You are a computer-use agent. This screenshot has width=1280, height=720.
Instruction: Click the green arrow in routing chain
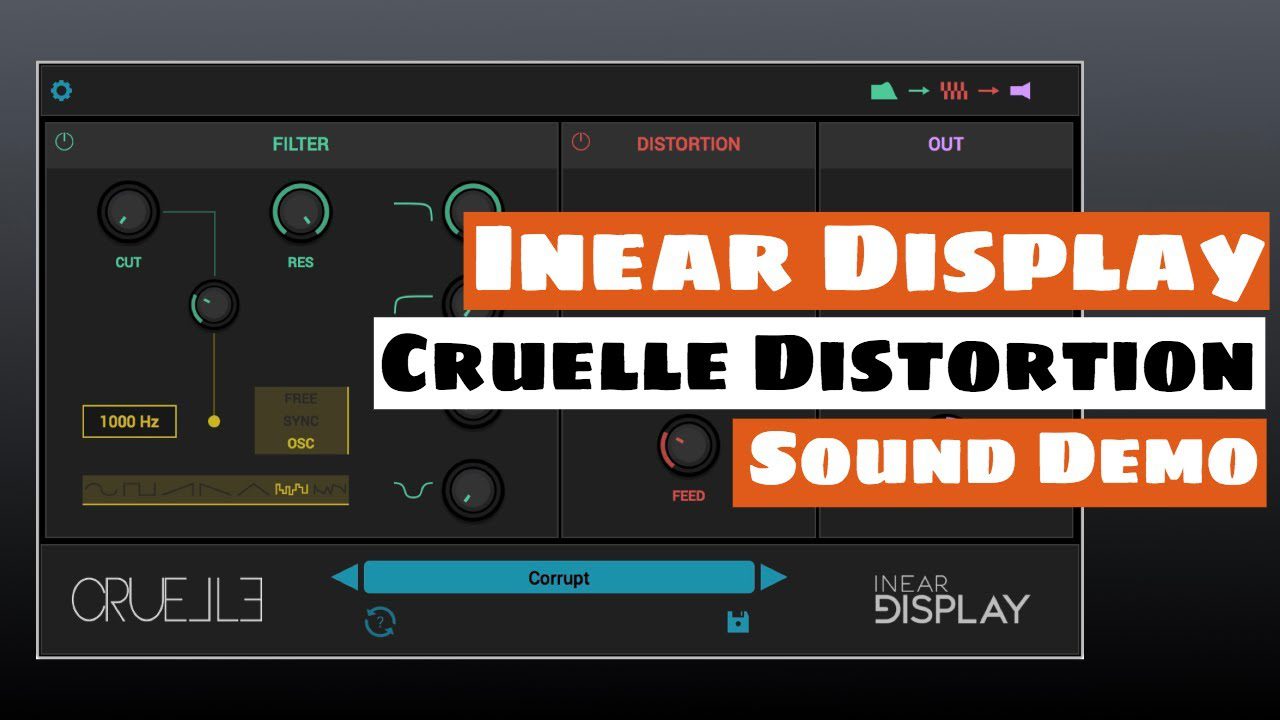[x=919, y=91]
